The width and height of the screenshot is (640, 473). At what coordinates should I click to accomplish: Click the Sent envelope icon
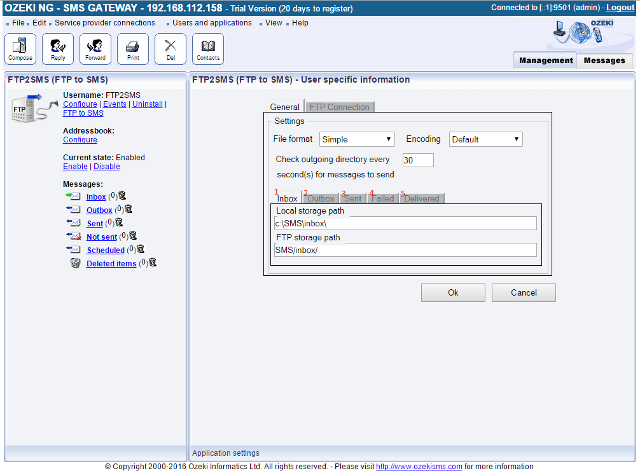click(73, 223)
